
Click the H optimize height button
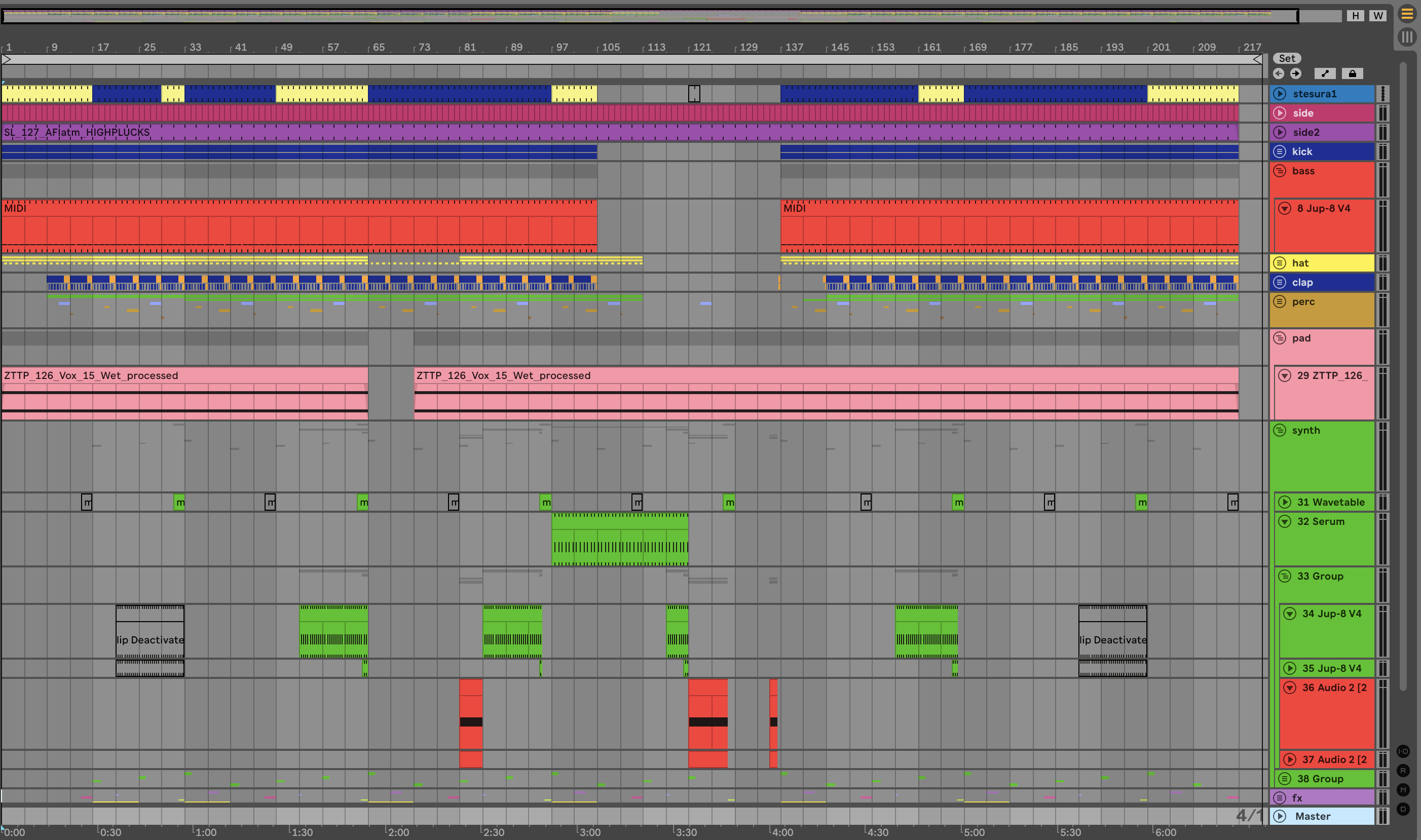(x=1355, y=16)
